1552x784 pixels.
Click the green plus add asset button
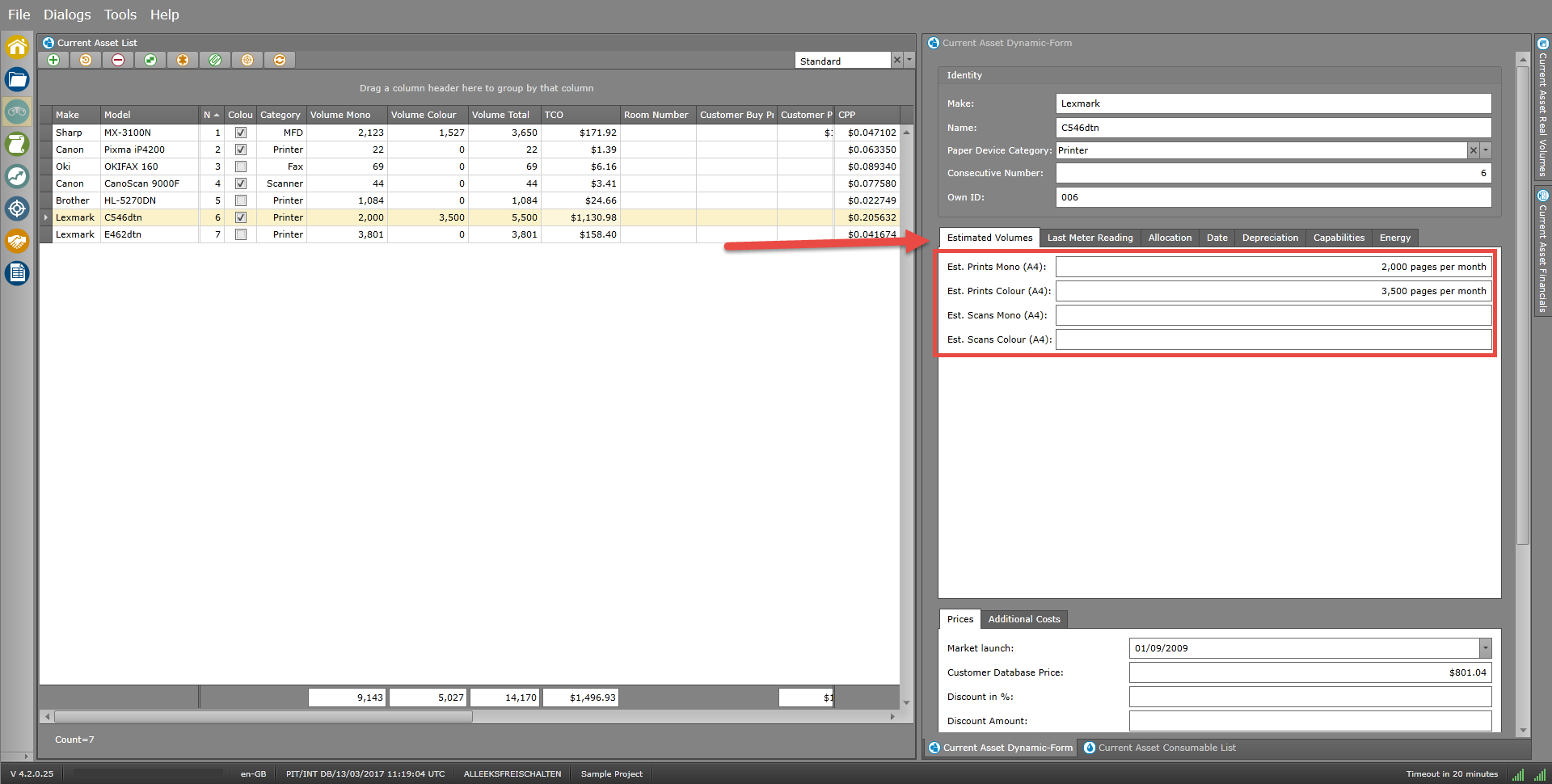tap(53, 60)
